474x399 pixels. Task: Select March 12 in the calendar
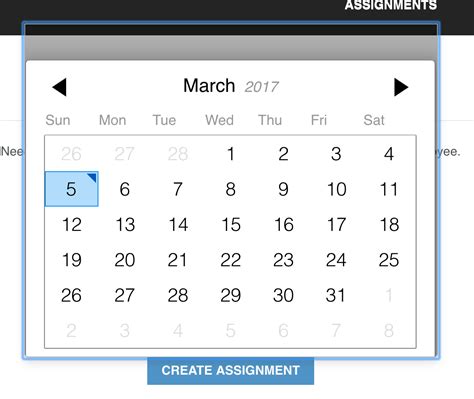click(x=71, y=224)
